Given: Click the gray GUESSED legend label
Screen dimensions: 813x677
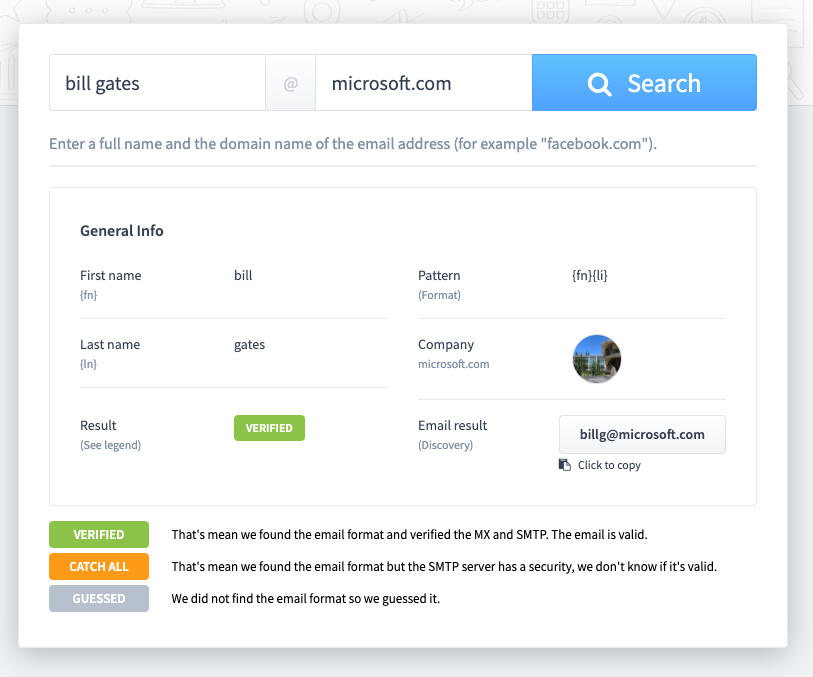Looking at the screenshot, I should click(99, 599).
